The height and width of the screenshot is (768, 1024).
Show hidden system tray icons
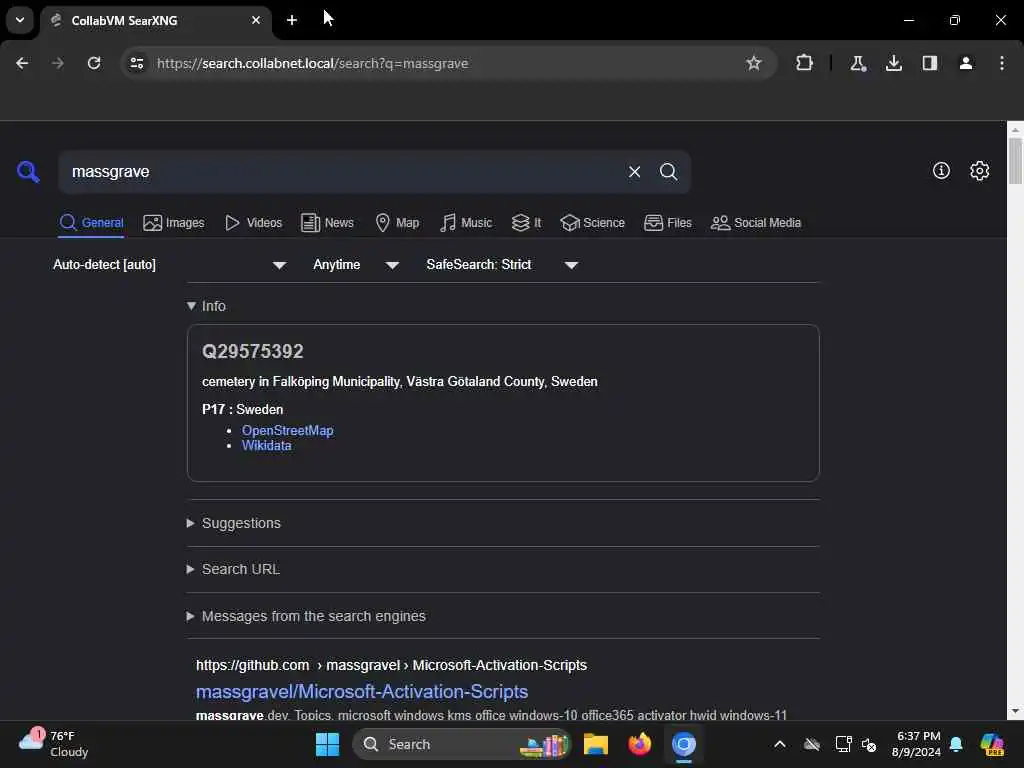point(780,744)
